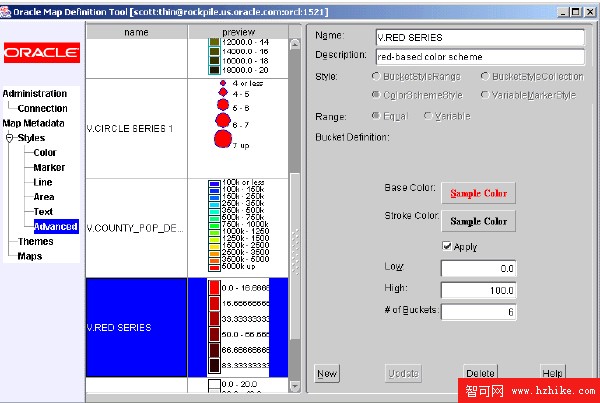Click the Help button
The width and height of the screenshot is (600, 403).
552,372
